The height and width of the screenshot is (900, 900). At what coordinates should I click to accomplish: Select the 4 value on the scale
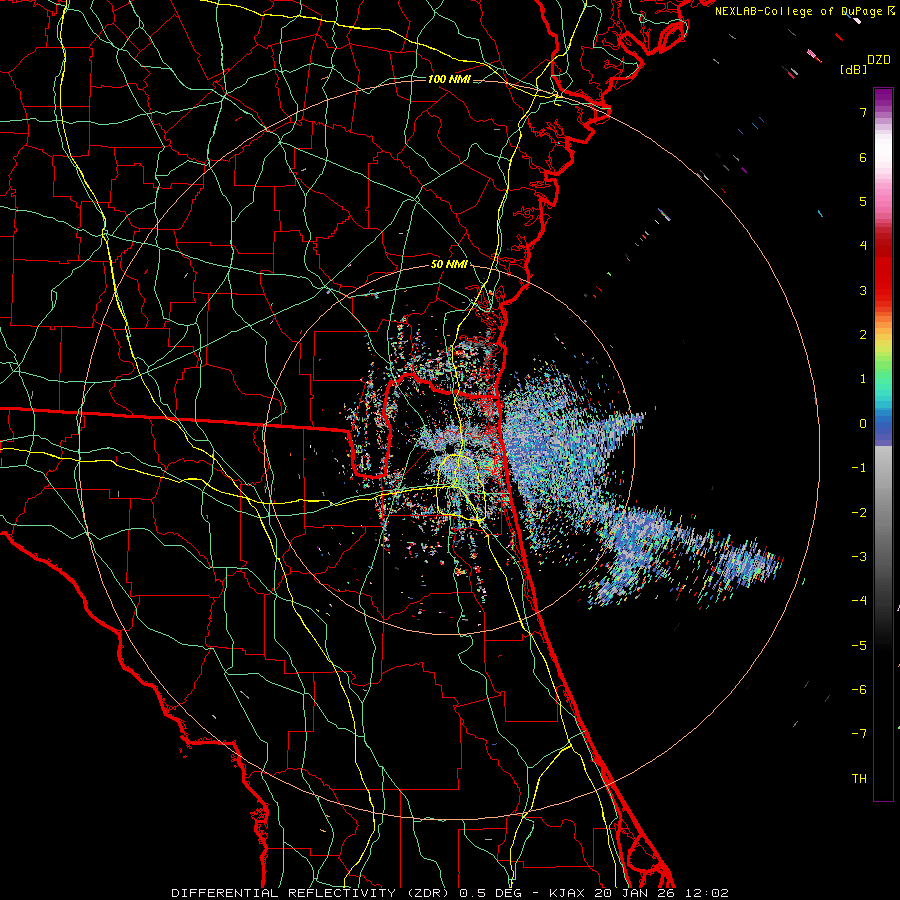point(863,246)
